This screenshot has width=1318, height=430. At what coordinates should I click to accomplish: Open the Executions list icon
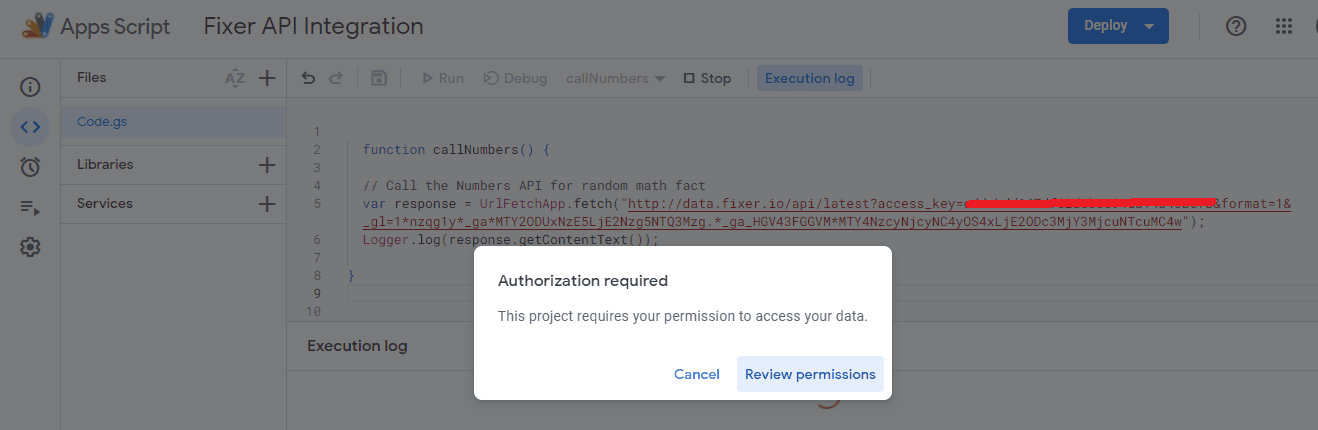click(30, 207)
